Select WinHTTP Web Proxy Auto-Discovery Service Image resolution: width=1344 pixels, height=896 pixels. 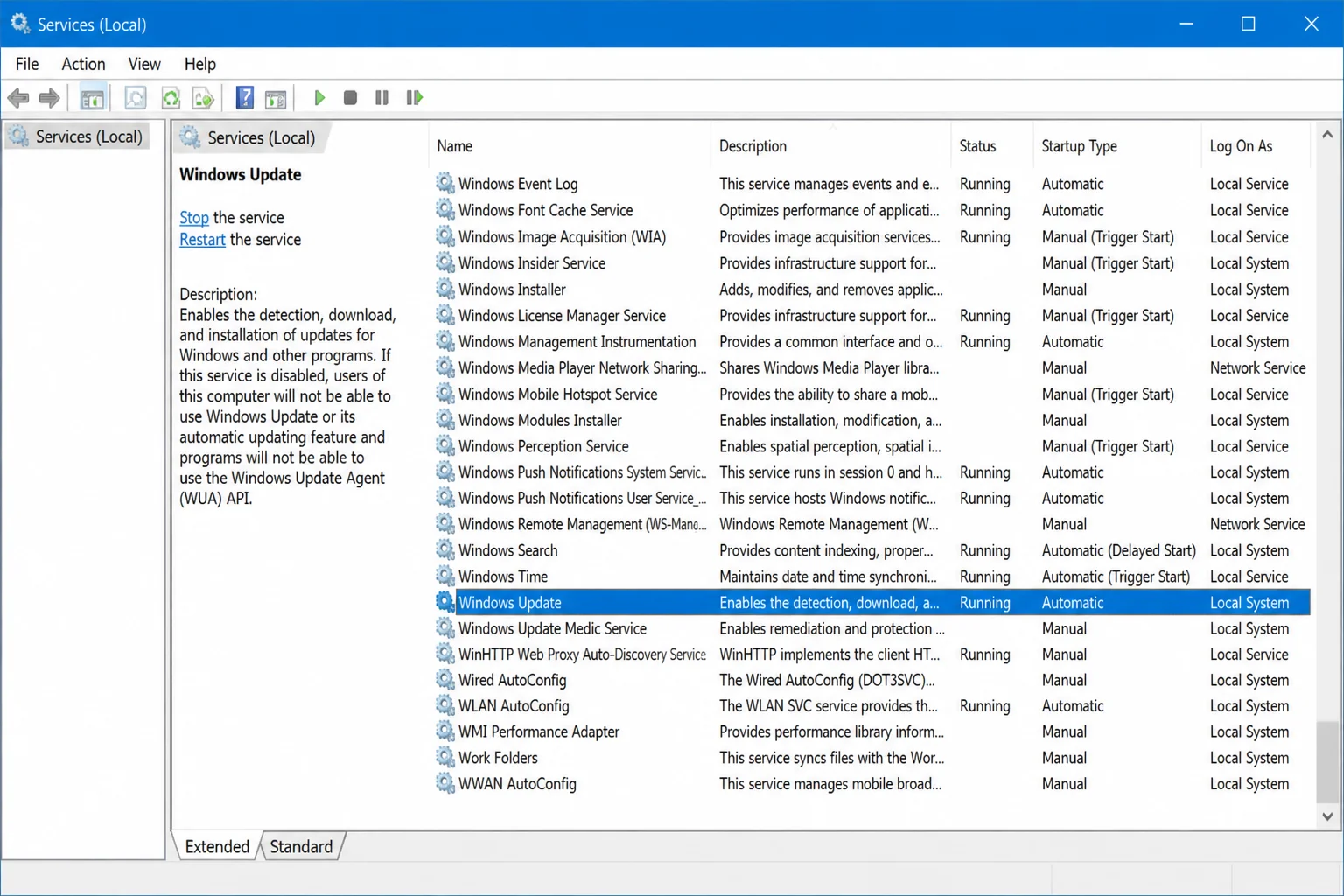[x=872, y=654]
